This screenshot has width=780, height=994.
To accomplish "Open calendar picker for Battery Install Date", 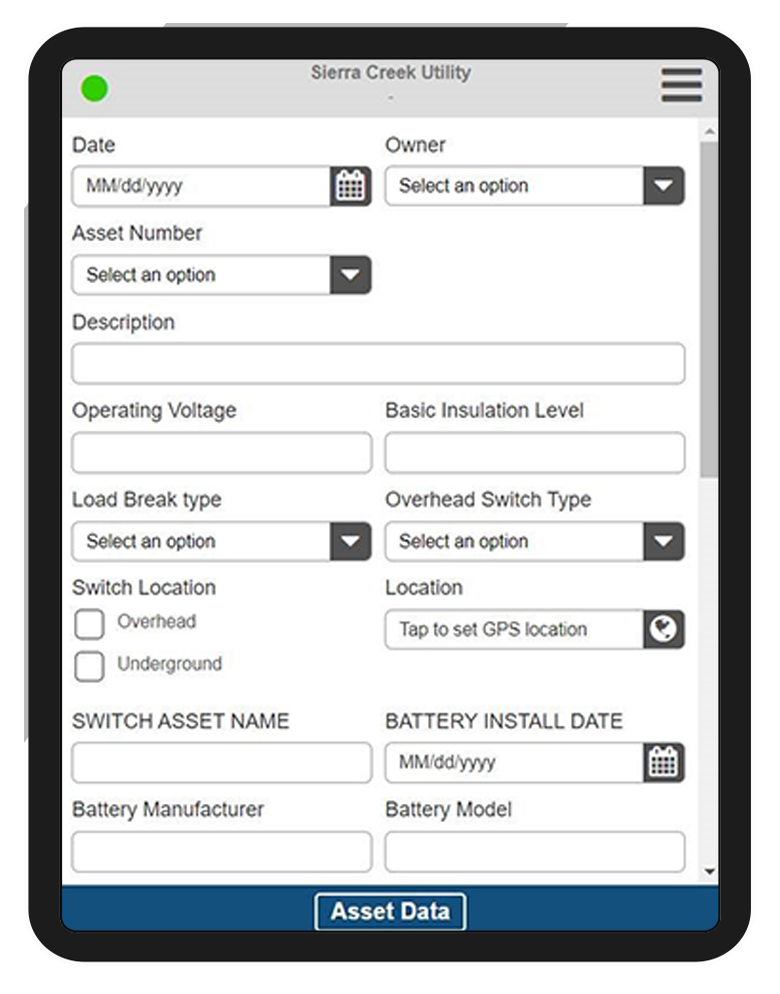I will 663,762.
